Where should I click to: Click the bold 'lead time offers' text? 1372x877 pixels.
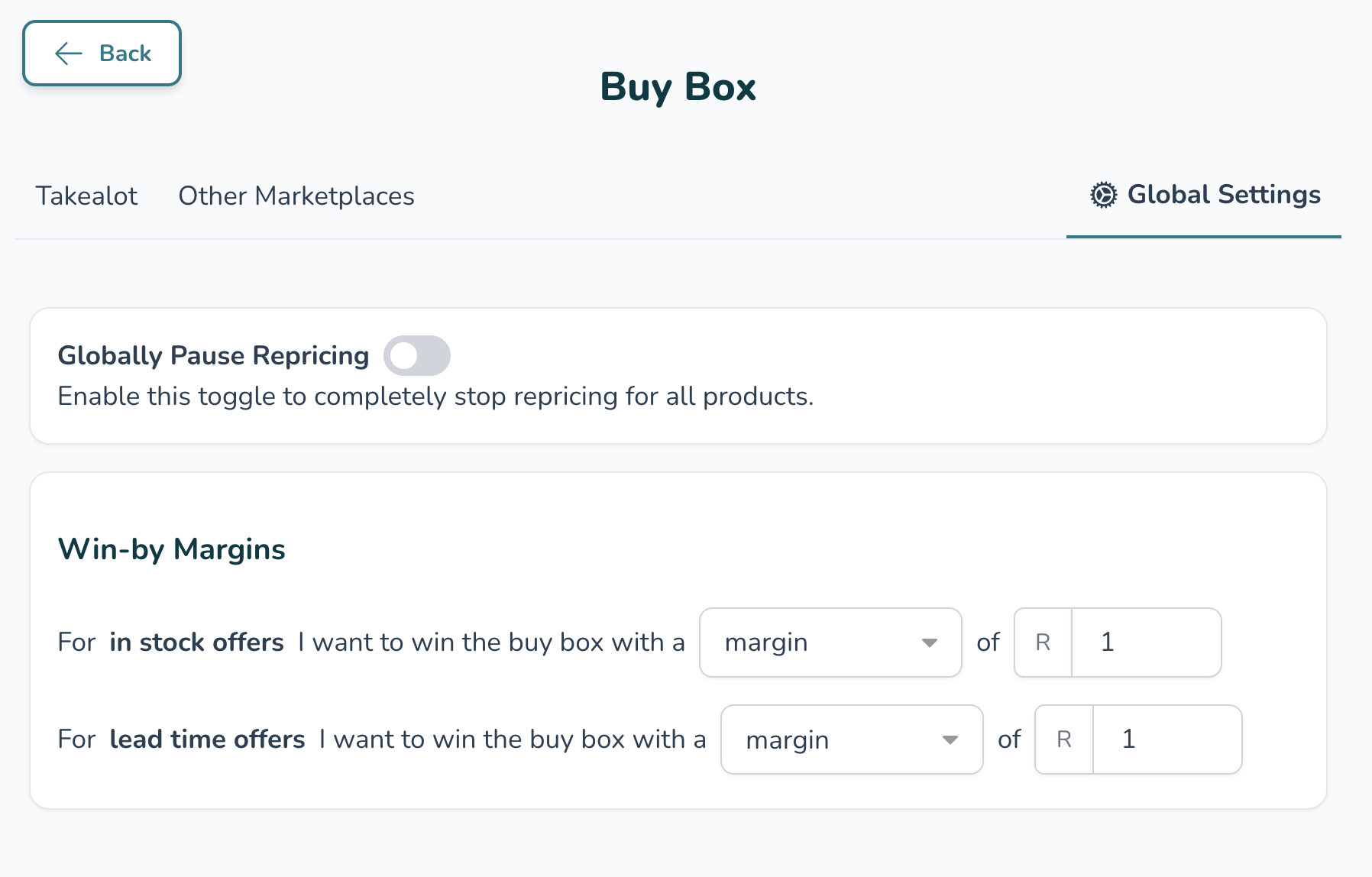click(x=207, y=739)
